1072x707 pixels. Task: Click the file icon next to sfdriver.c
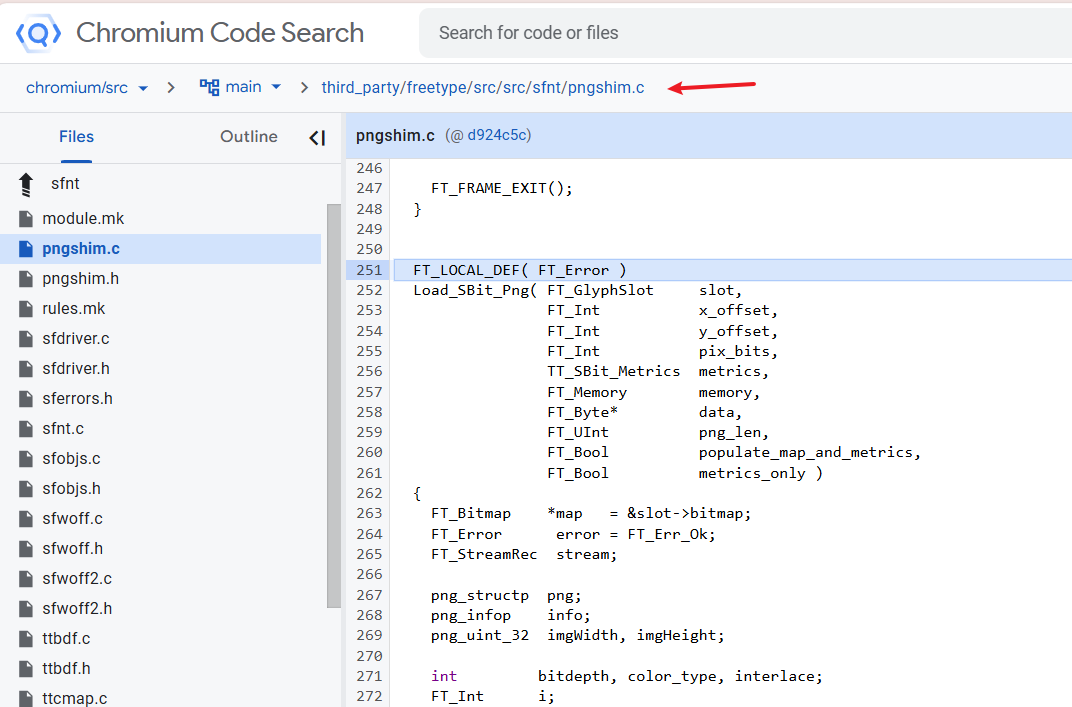pyautogui.click(x=26, y=339)
